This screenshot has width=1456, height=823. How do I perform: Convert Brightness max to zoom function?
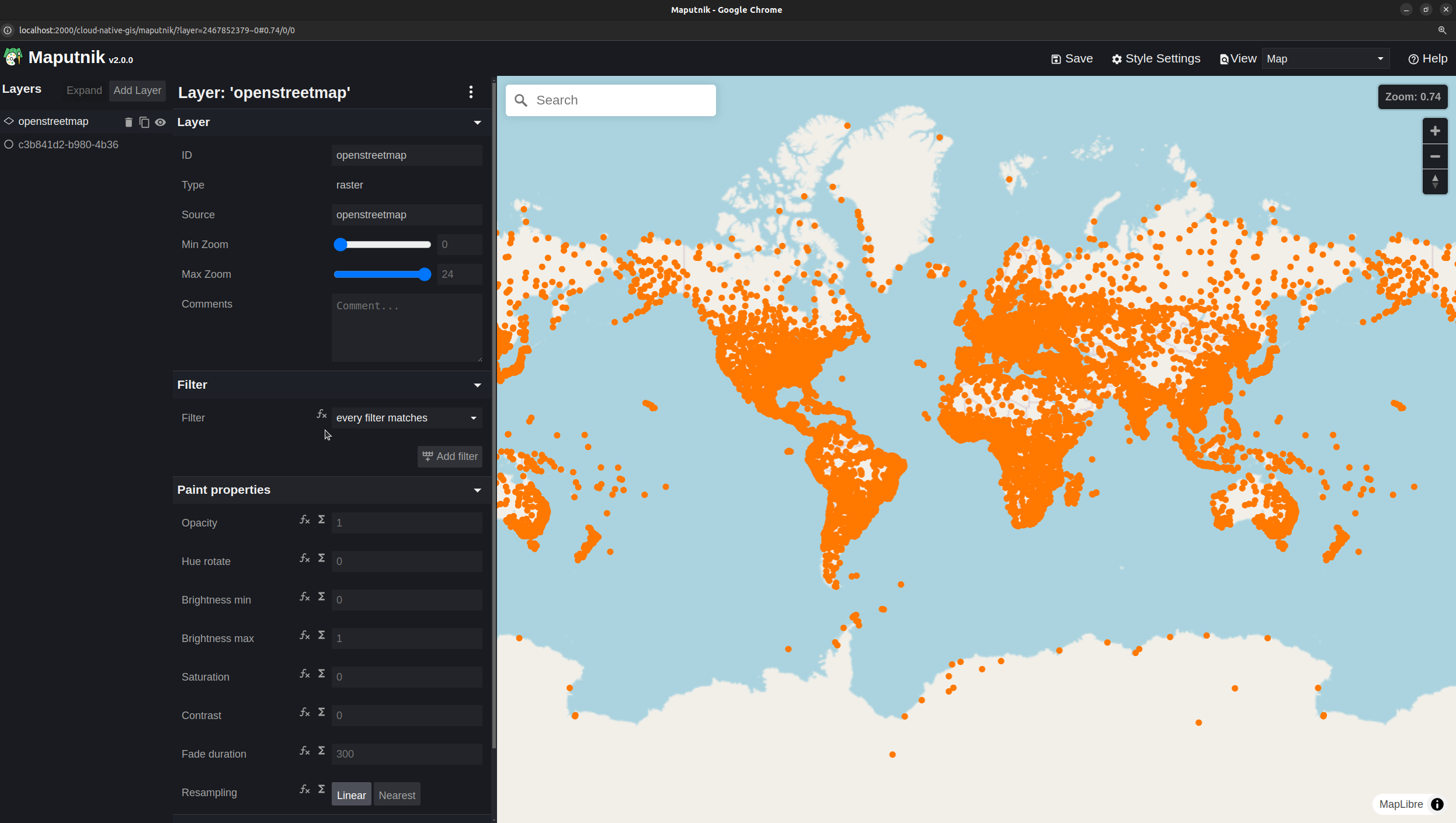tap(304, 635)
